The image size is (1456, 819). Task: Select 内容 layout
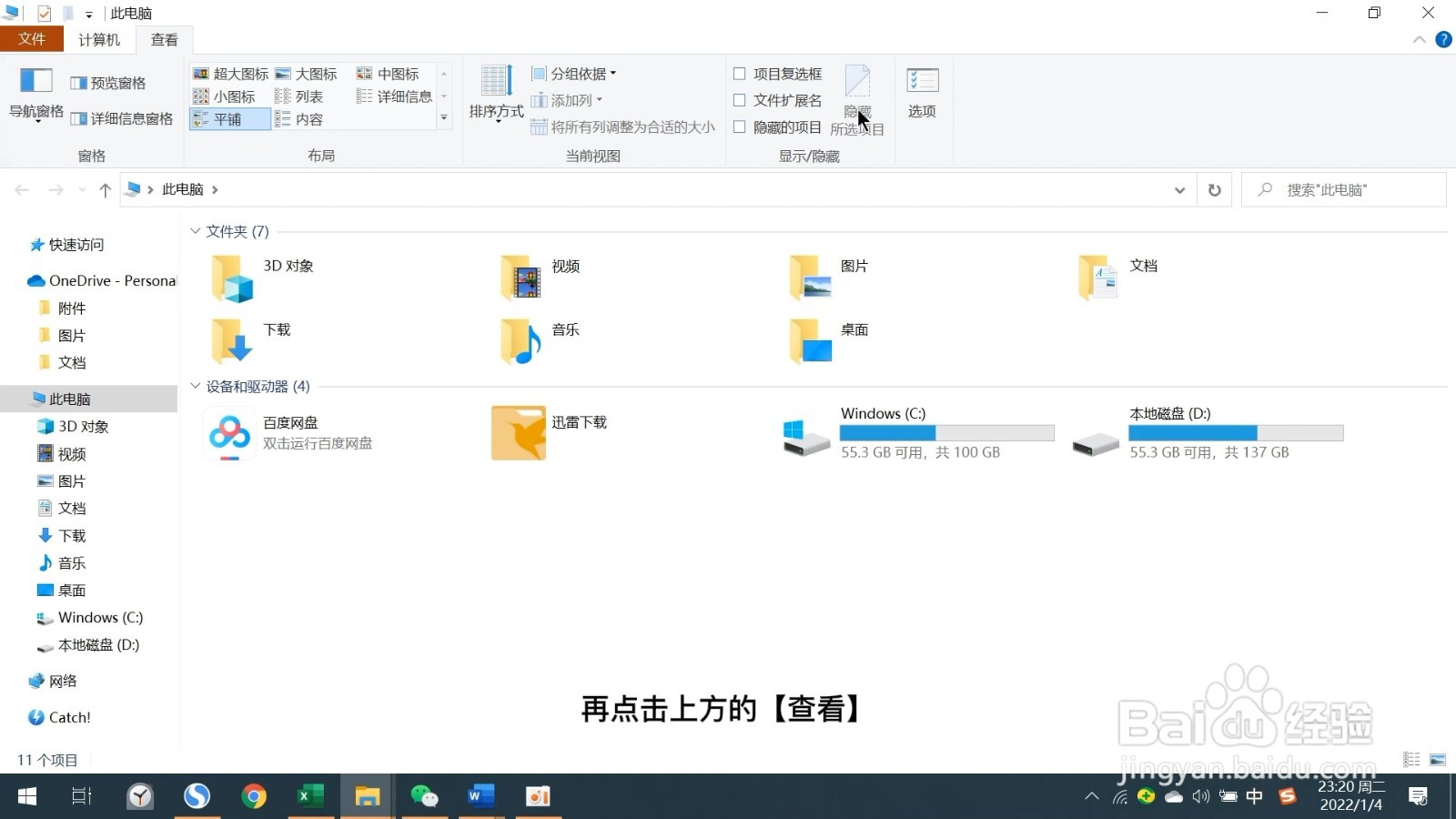tap(299, 119)
